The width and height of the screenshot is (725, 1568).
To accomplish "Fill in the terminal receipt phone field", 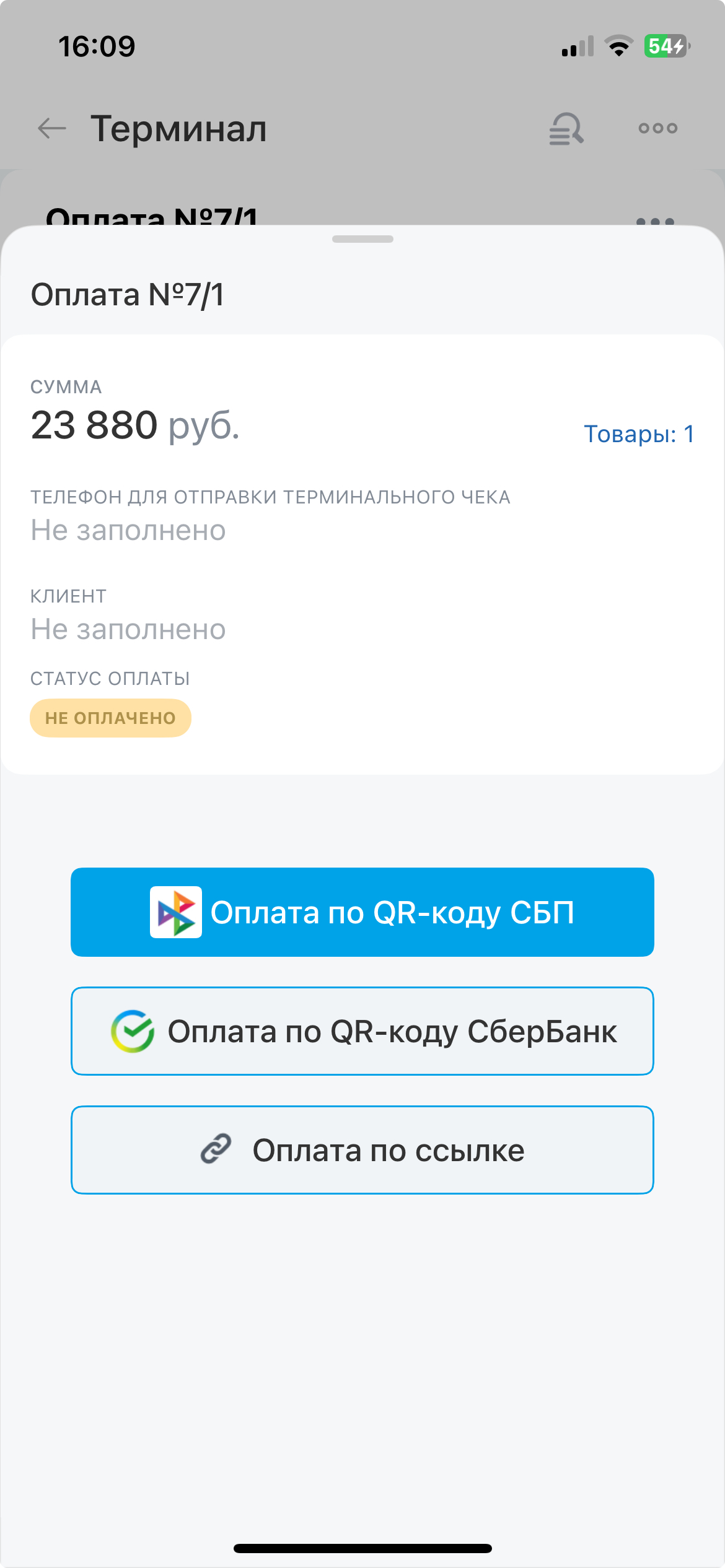I will click(128, 531).
